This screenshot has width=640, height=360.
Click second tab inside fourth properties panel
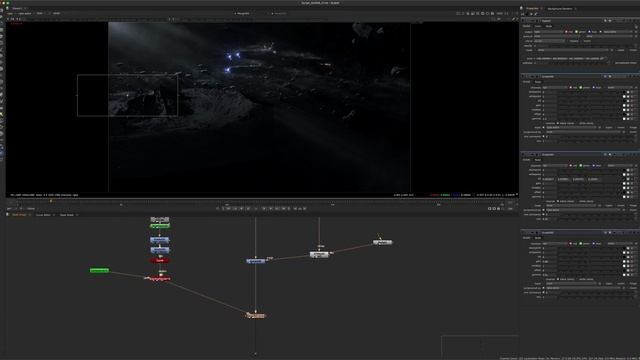coord(538,238)
